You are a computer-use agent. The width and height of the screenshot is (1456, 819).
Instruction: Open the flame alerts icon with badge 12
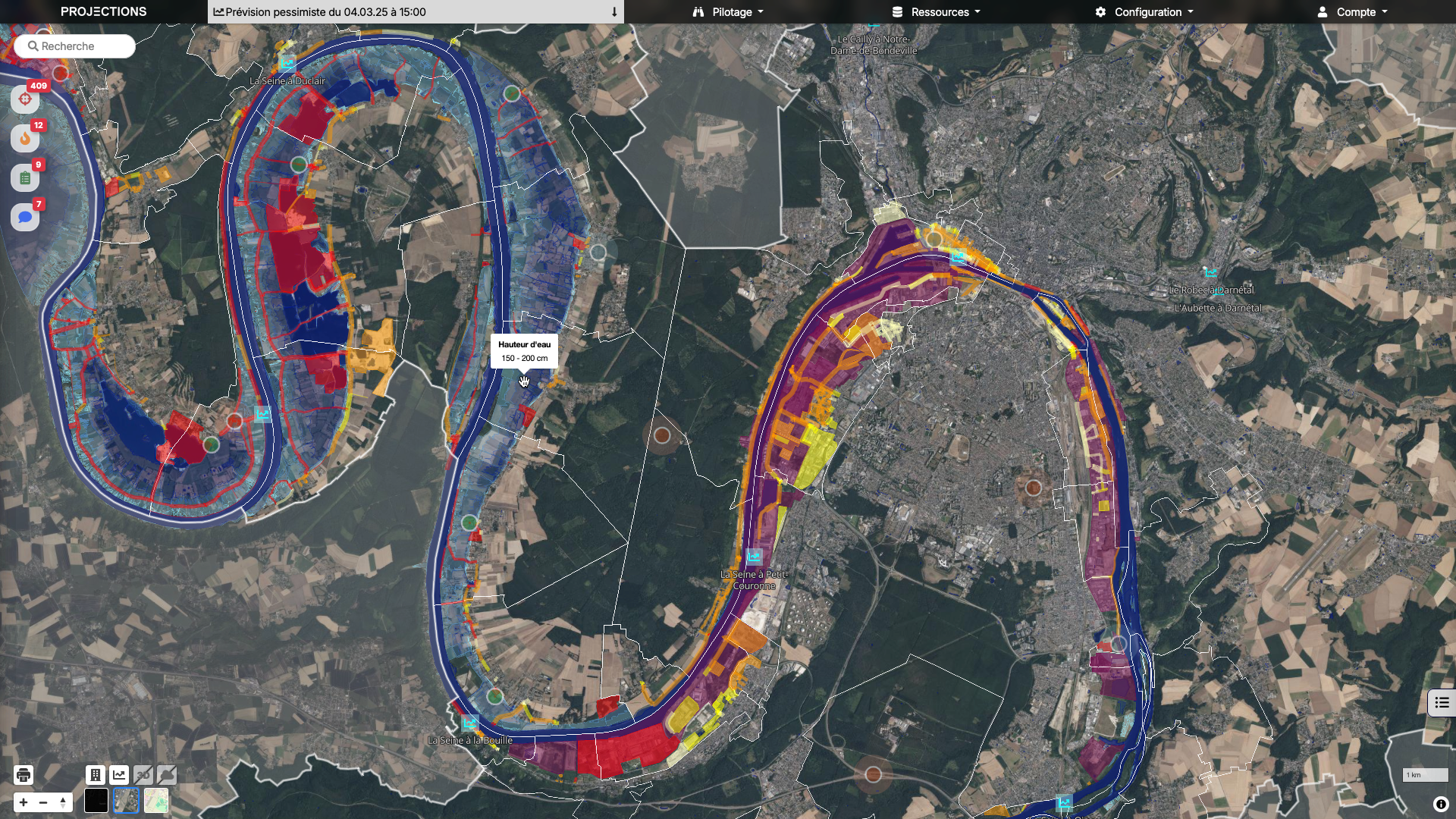click(x=25, y=138)
